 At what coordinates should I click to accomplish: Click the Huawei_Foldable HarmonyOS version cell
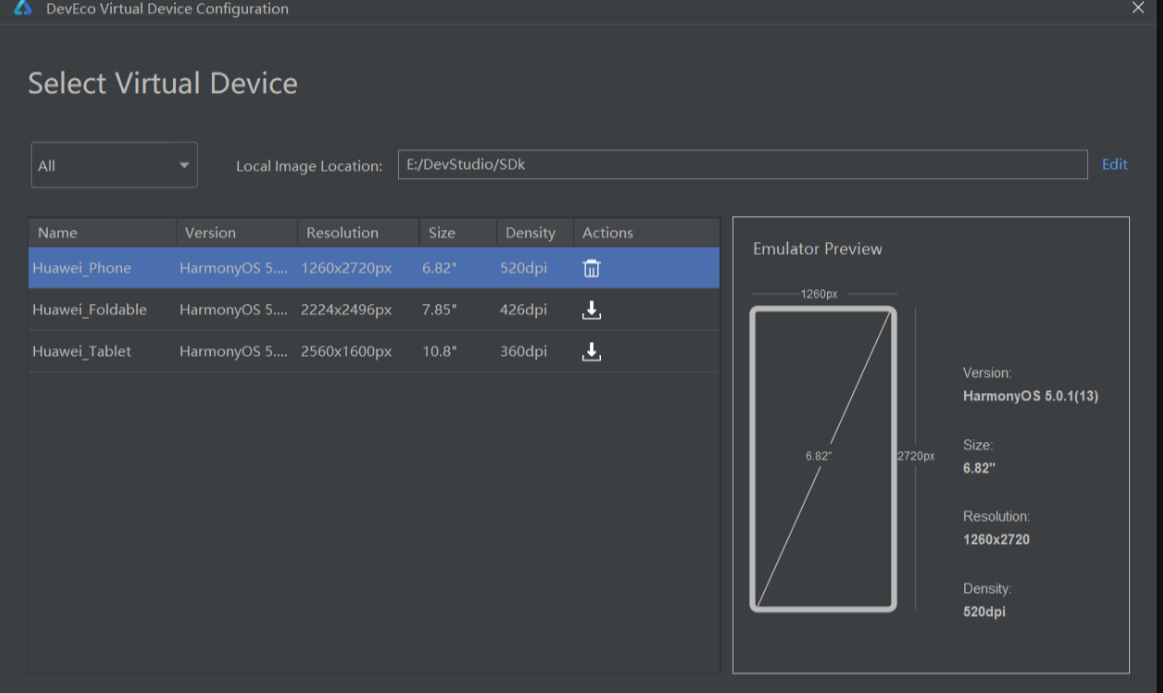234,309
